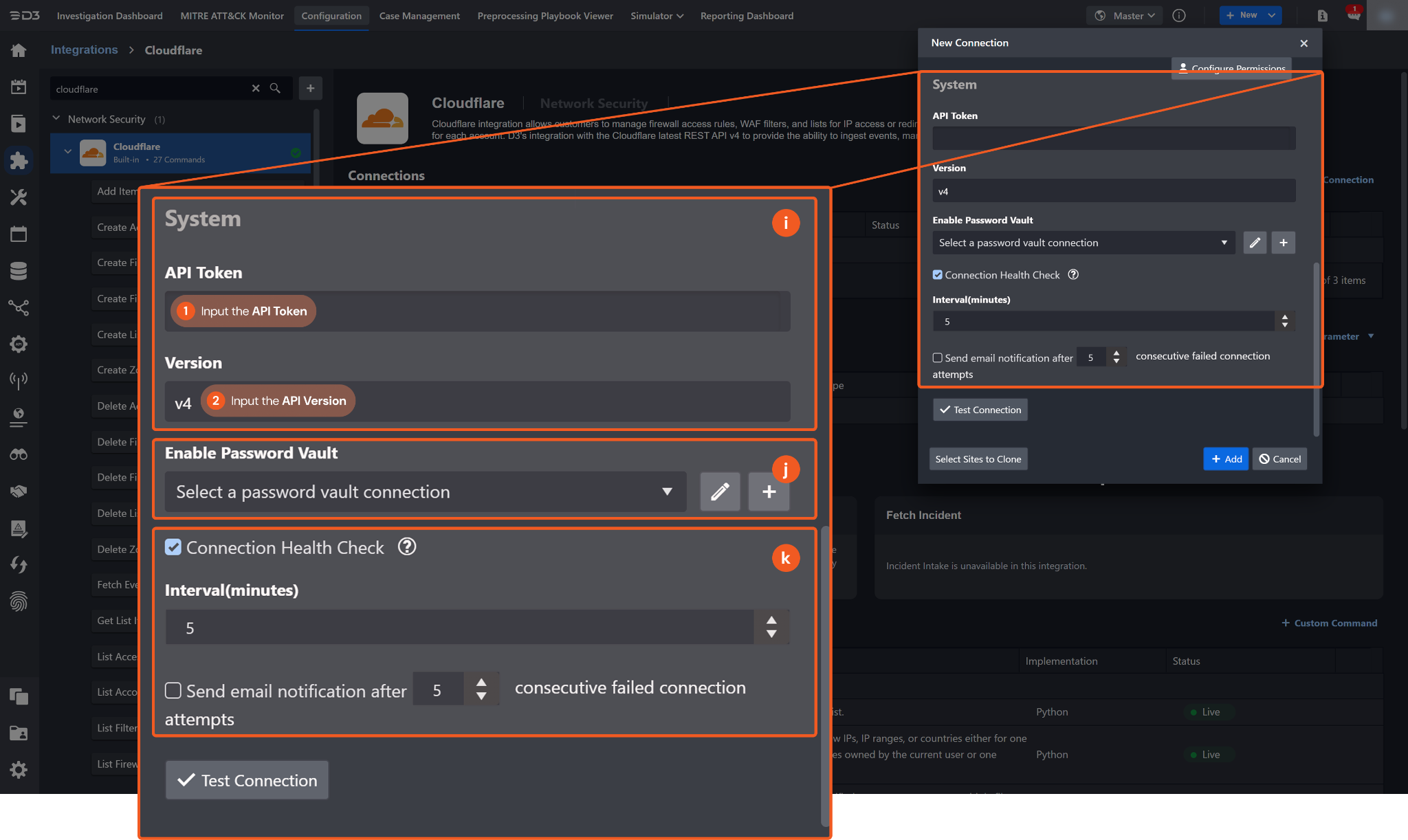Expand the Master site dropdown
This screenshot has width=1408, height=840.
pos(1125,15)
